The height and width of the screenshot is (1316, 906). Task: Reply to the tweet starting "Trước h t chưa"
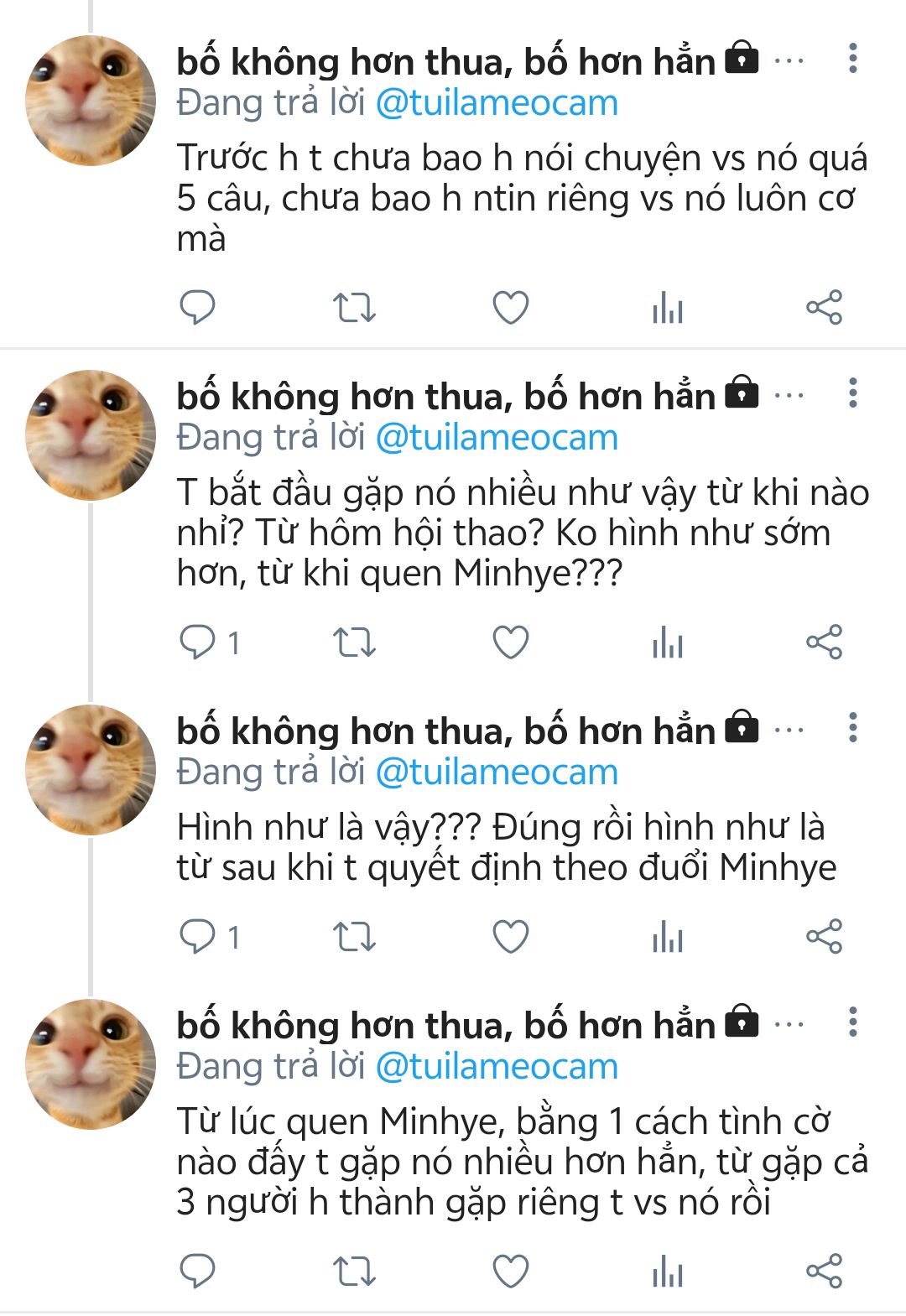(x=198, y=308)
